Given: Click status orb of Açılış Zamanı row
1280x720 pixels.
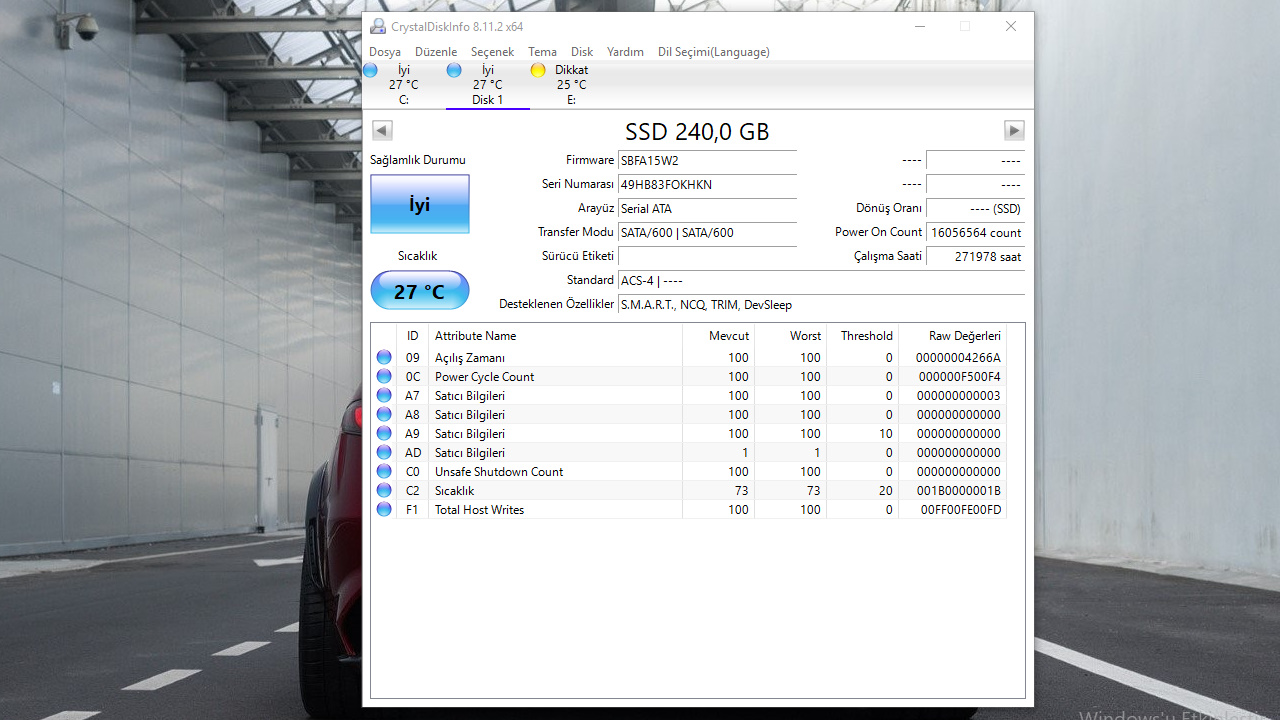Looking at the screenshot, I should pyautogui.click(x=384, y=358).
